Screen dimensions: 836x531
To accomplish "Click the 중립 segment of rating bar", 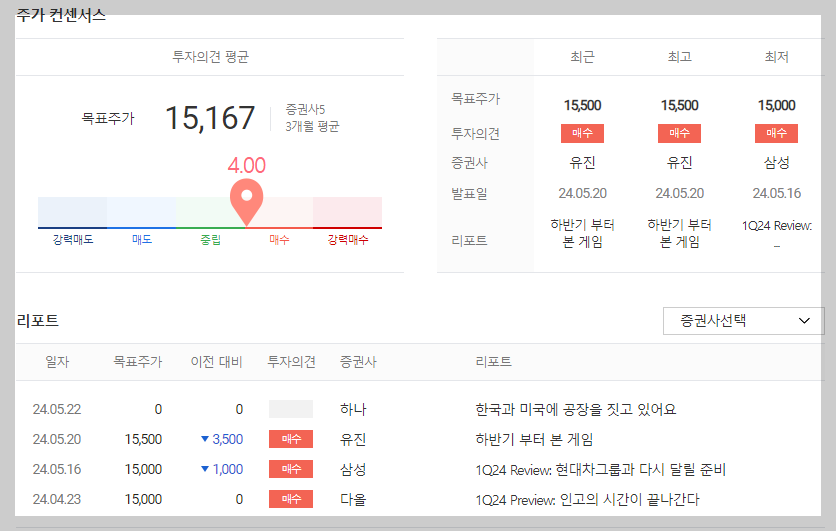I will [x=211, y=212].
